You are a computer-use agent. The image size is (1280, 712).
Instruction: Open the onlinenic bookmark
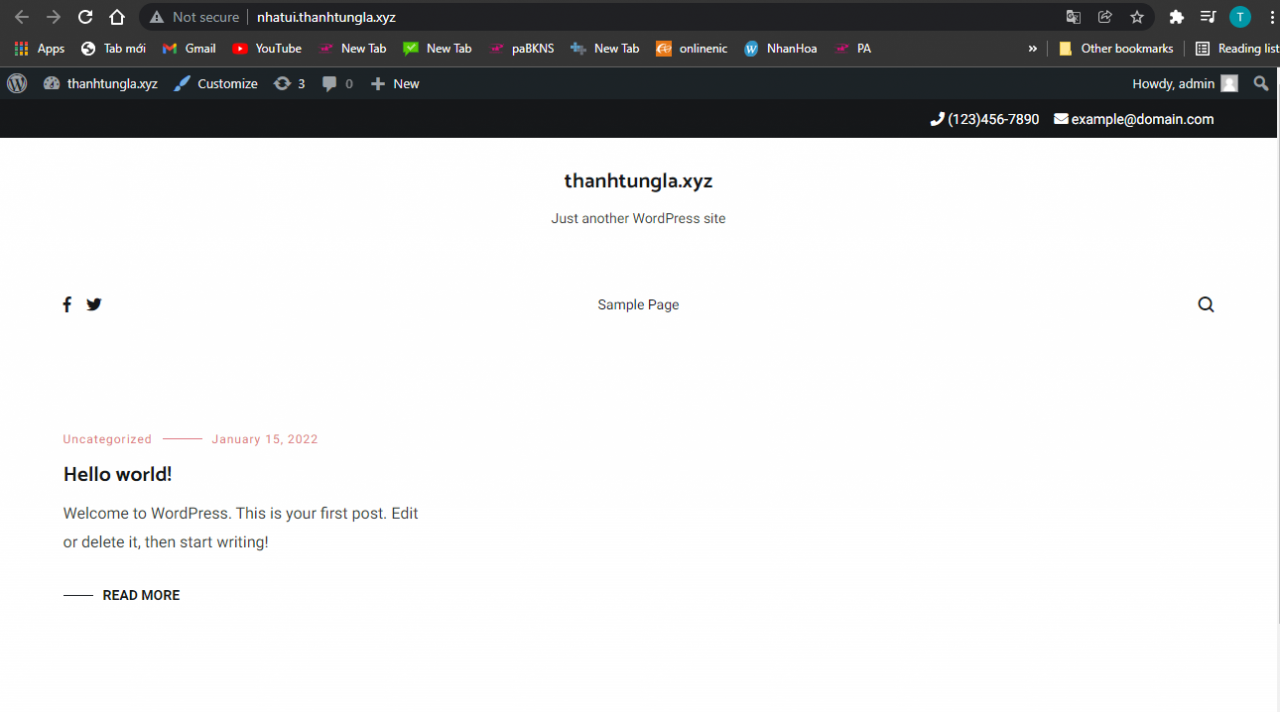pyautogui.click(x=692, y=48)
